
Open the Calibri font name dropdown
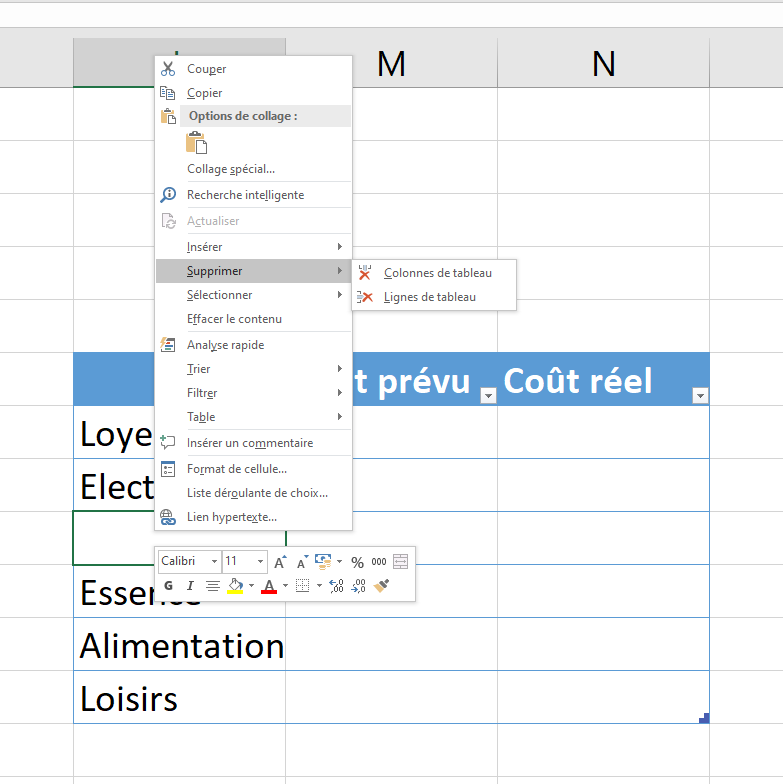(x=214, y=562)
